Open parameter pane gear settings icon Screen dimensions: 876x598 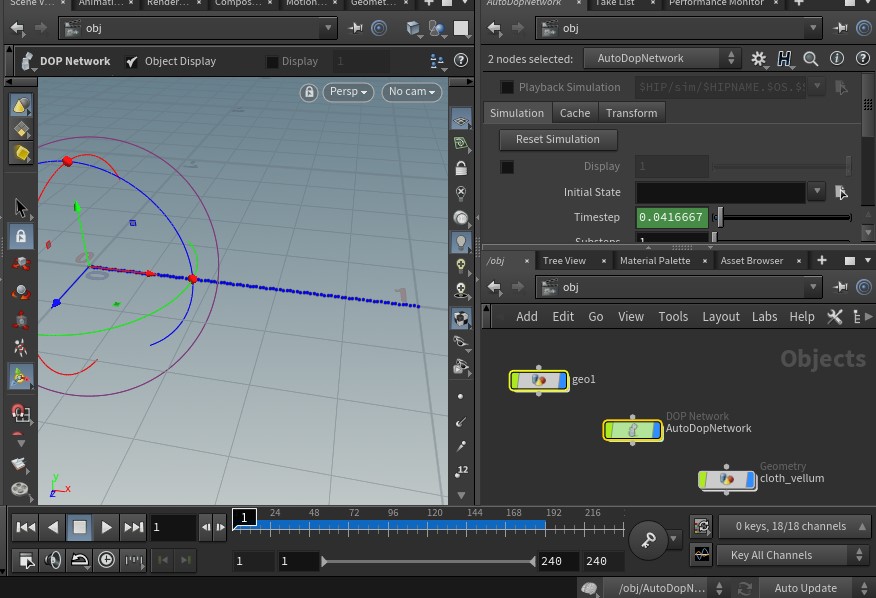click(x=759, y=59)
